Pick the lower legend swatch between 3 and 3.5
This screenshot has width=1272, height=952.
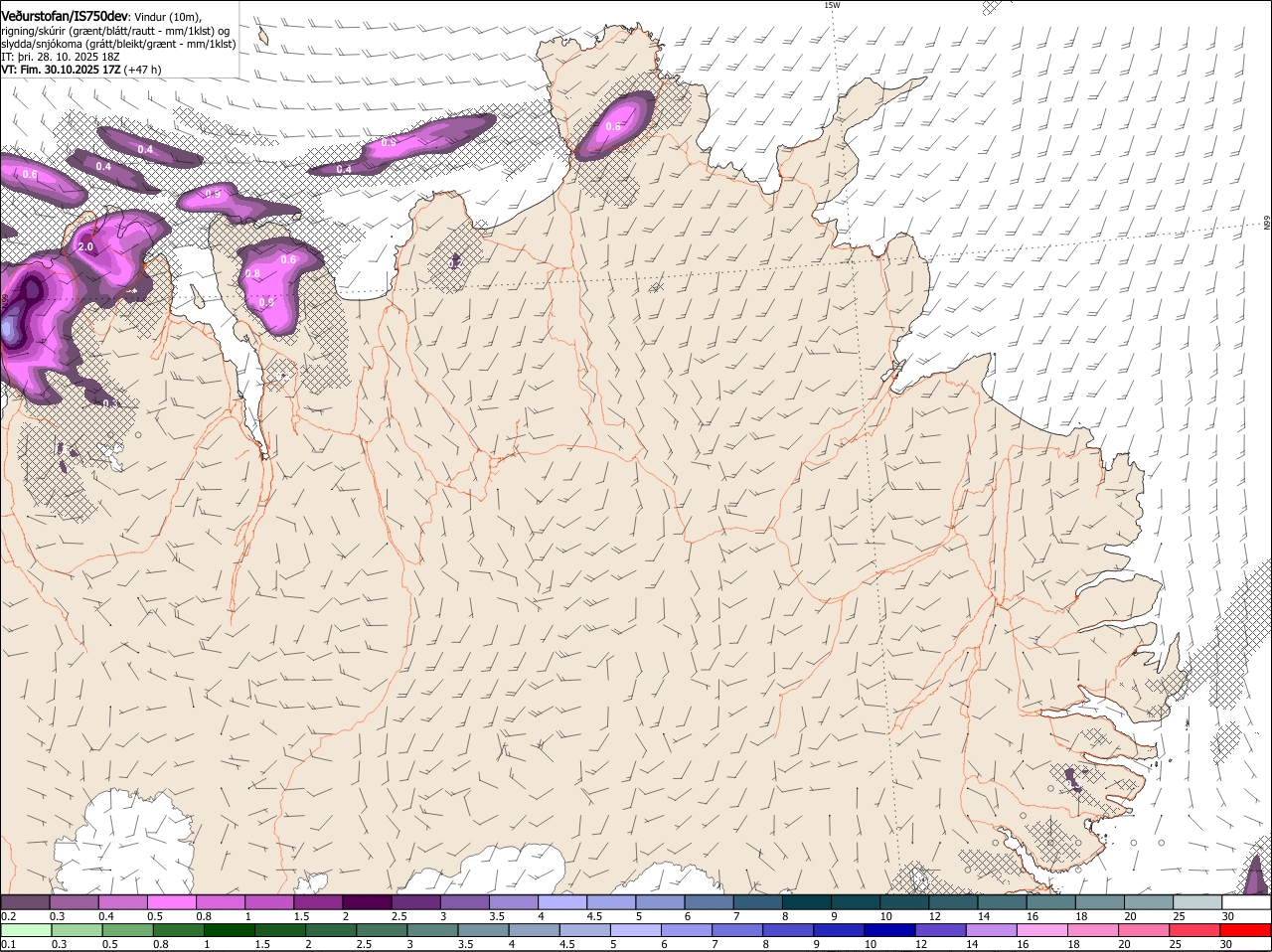click(x=432, y=930)
